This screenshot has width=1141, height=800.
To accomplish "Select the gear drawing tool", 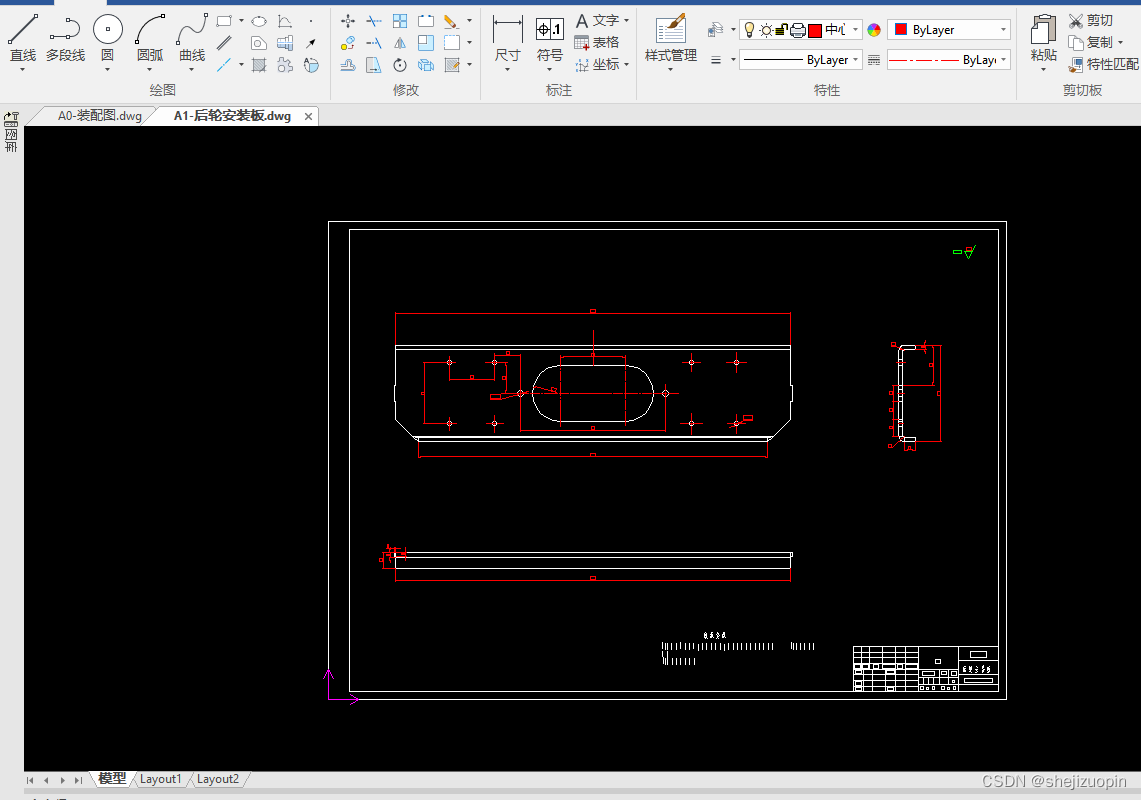I will tap(285, 65).
